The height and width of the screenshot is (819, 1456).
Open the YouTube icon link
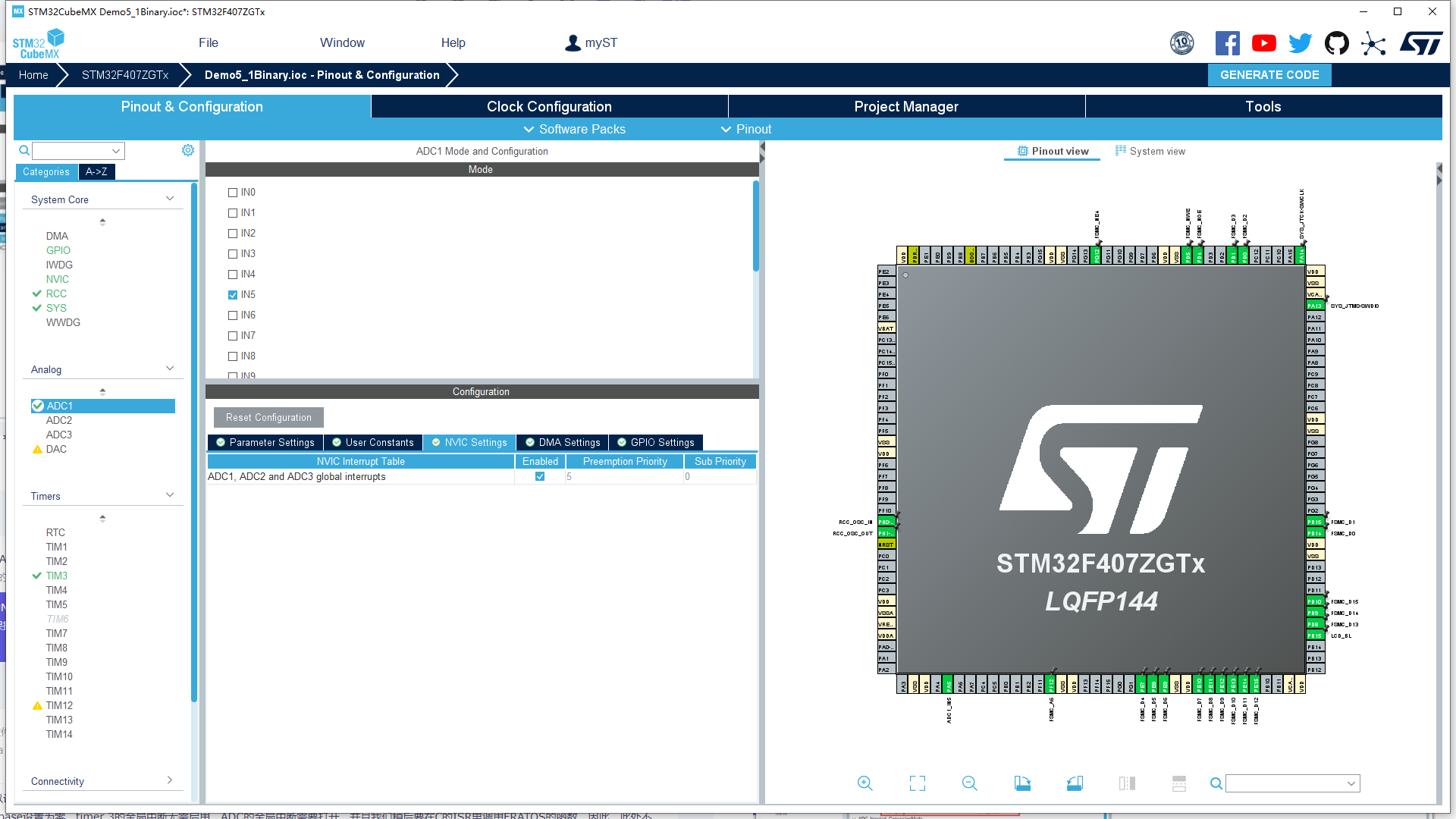pyautogui.click(x=1263, y=43)
